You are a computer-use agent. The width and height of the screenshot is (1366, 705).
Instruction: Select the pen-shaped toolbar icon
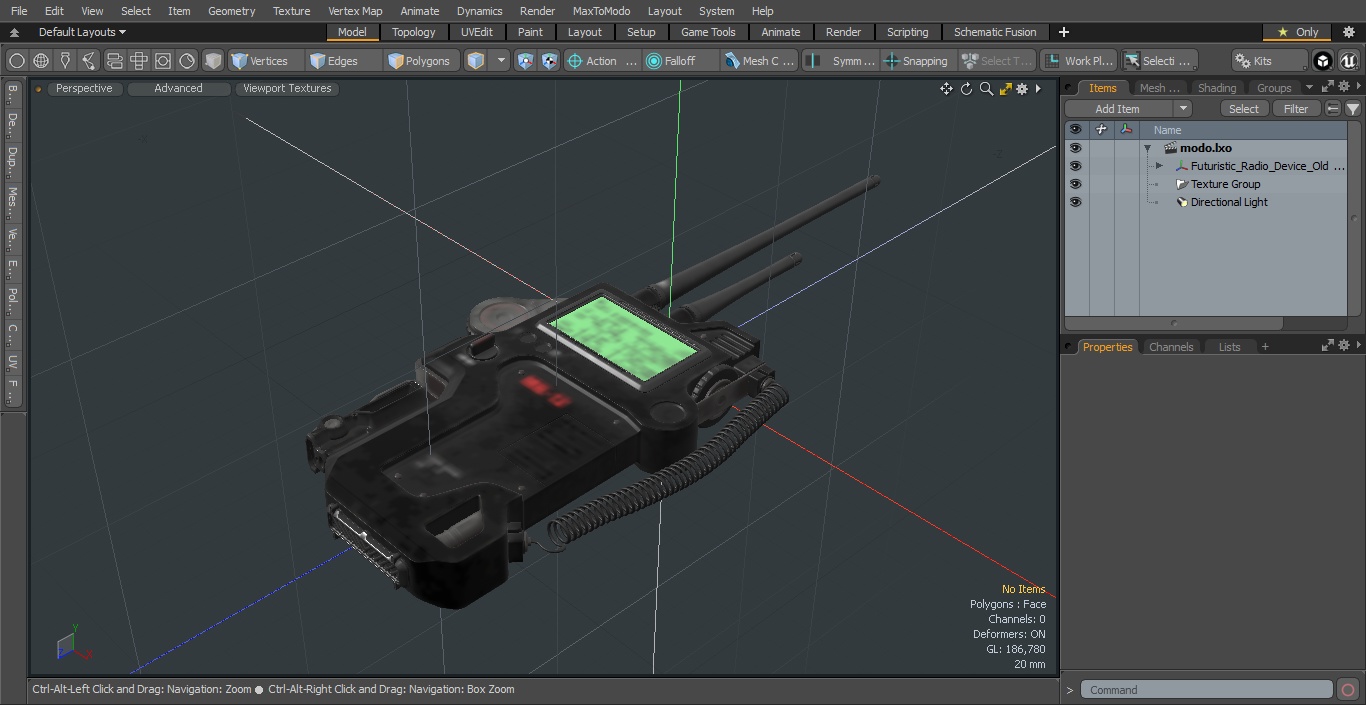(x=65, y=61)
